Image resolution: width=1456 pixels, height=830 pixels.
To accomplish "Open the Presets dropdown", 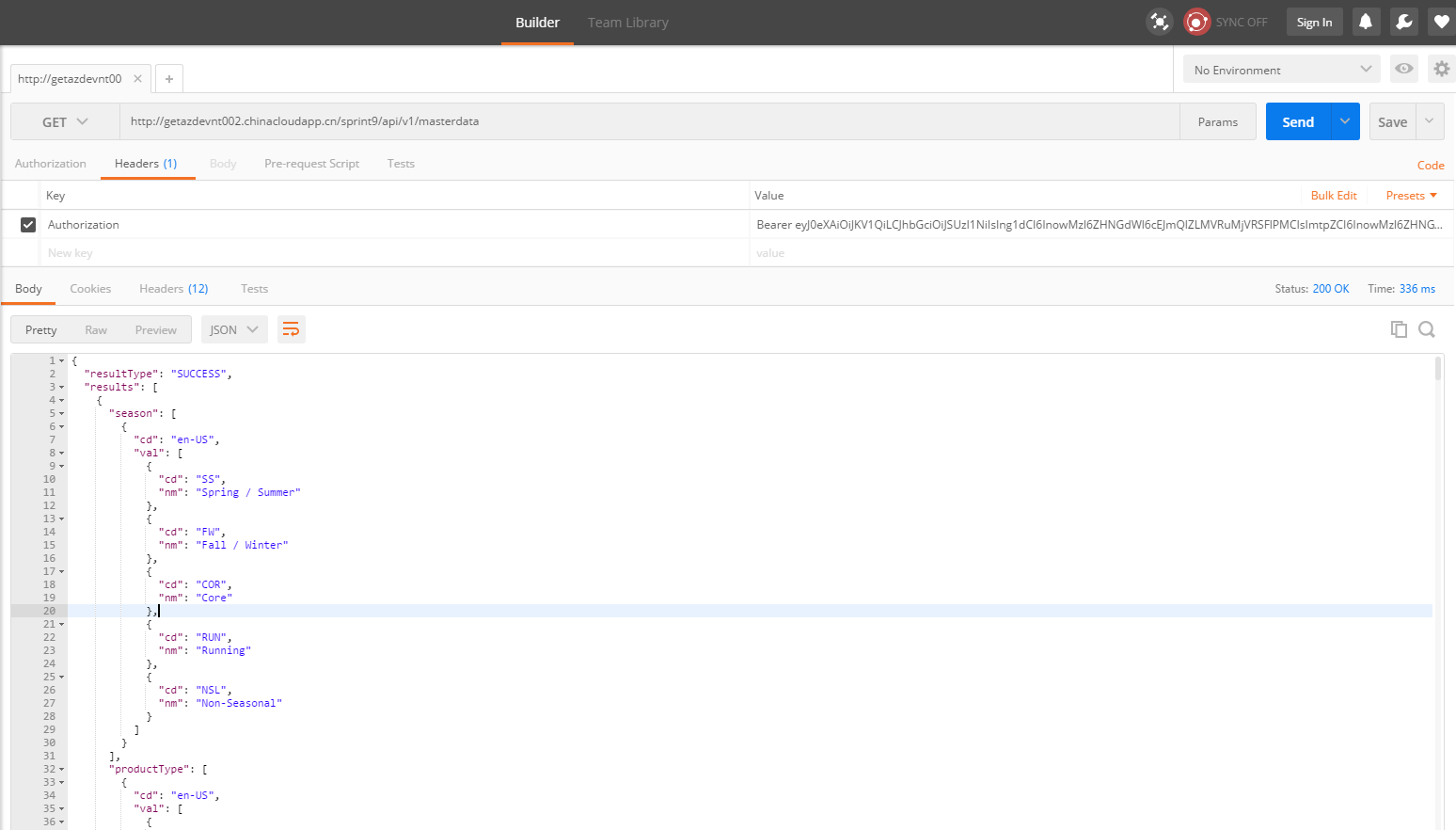I will [1412, 196].
